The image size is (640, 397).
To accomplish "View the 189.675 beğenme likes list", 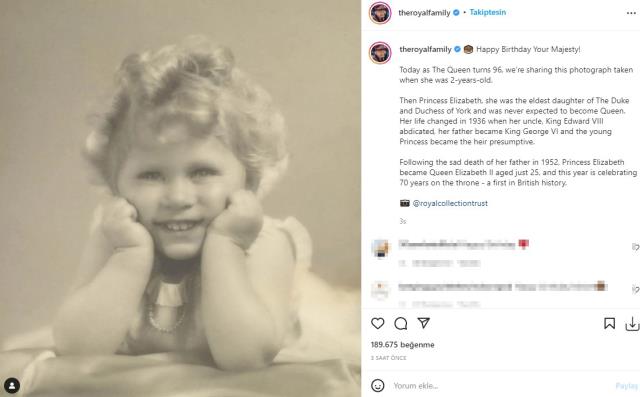I will (x=402, y=345).
